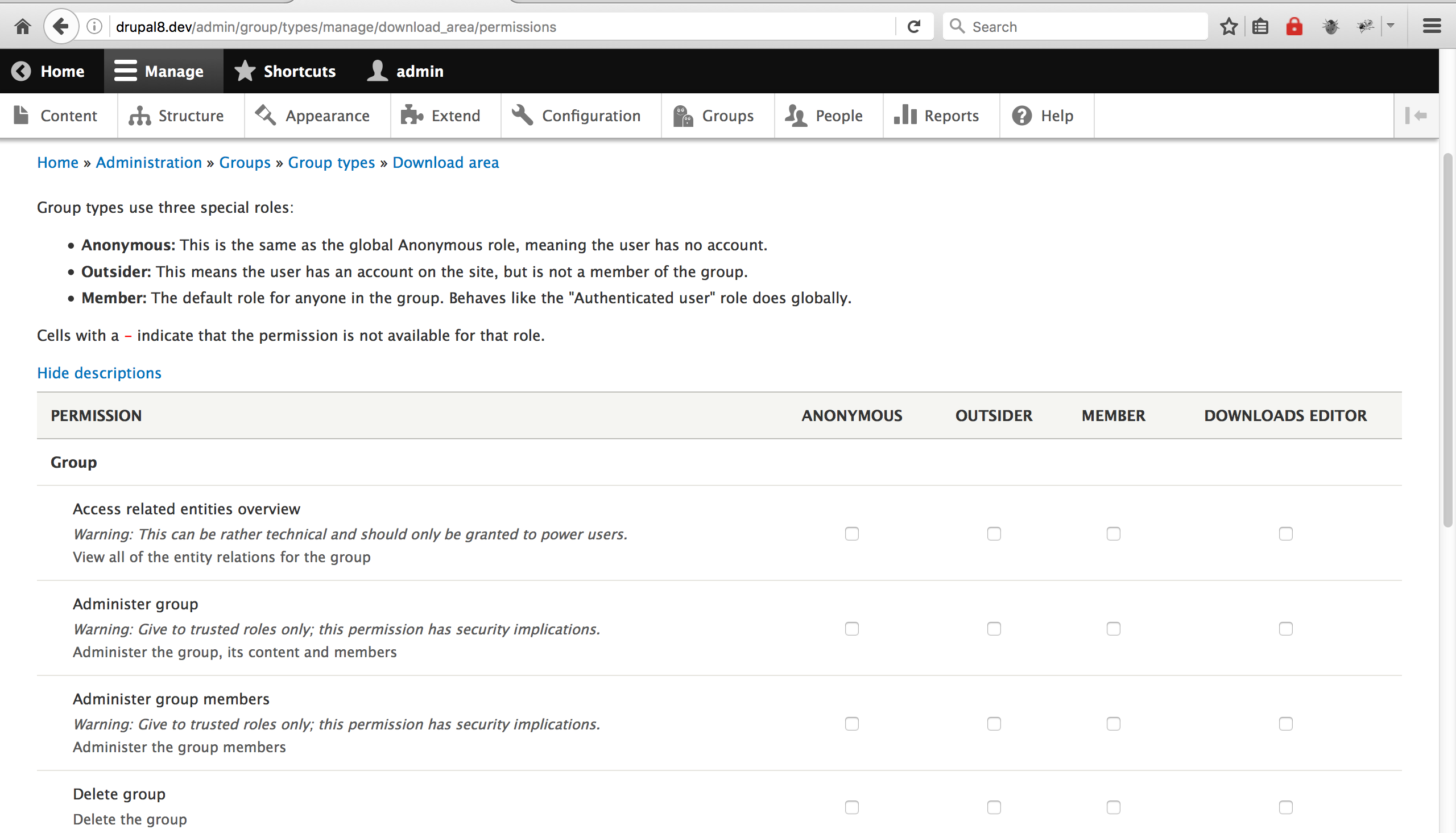
Task: Click the Download area breadcrumb link
Action: (x=445, y=163)
